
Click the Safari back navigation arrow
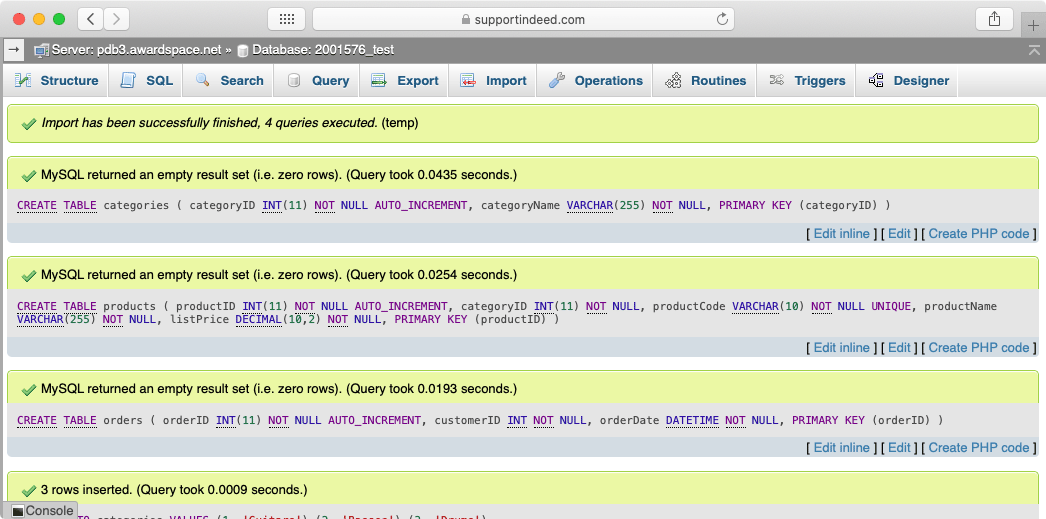[91, 19]
